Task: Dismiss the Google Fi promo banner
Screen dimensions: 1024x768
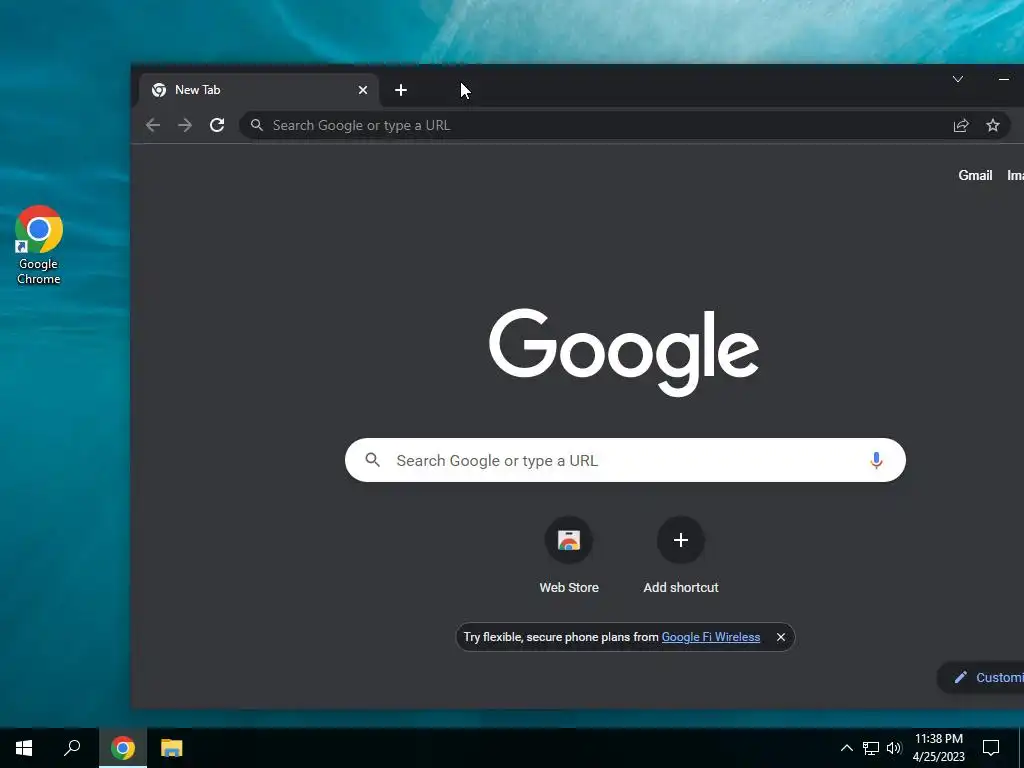Action: [780, 637]
